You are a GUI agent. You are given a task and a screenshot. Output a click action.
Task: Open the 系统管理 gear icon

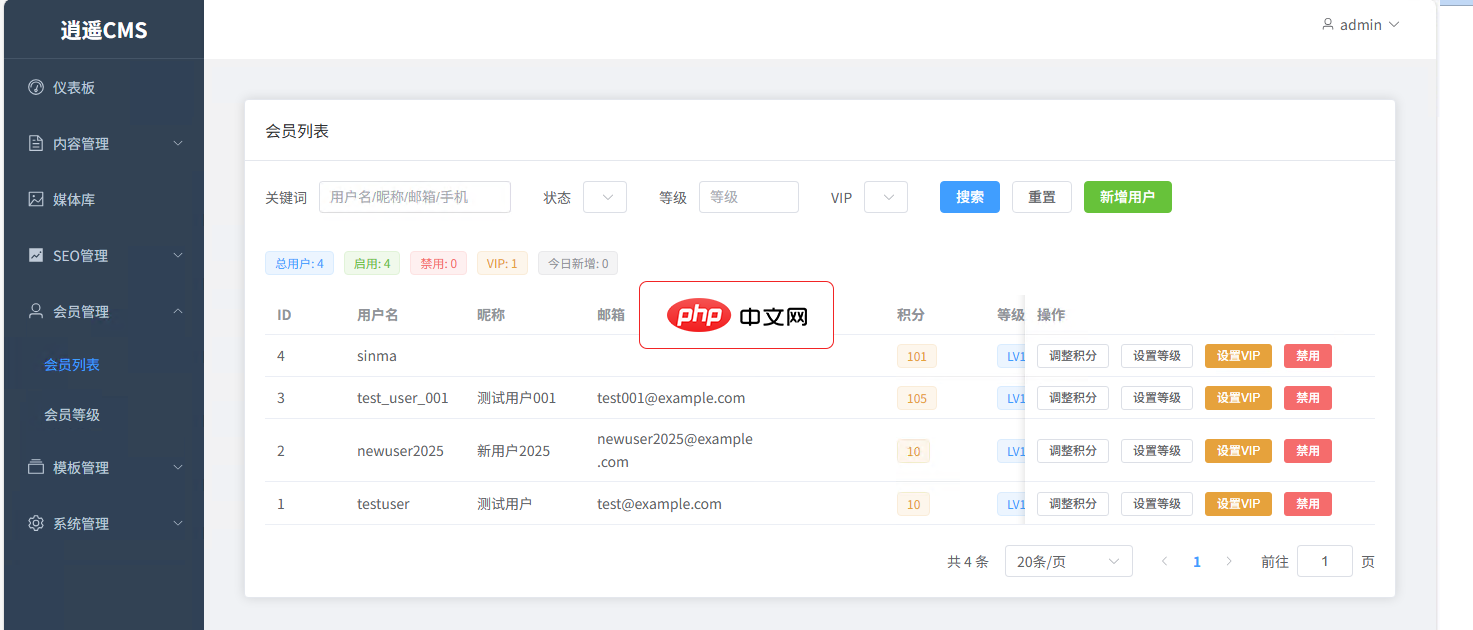pos(37,523)
